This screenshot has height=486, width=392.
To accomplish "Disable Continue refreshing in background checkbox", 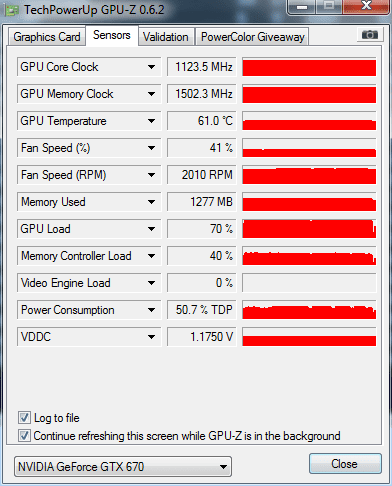I will pyautogui.click(x=24, y=436).
